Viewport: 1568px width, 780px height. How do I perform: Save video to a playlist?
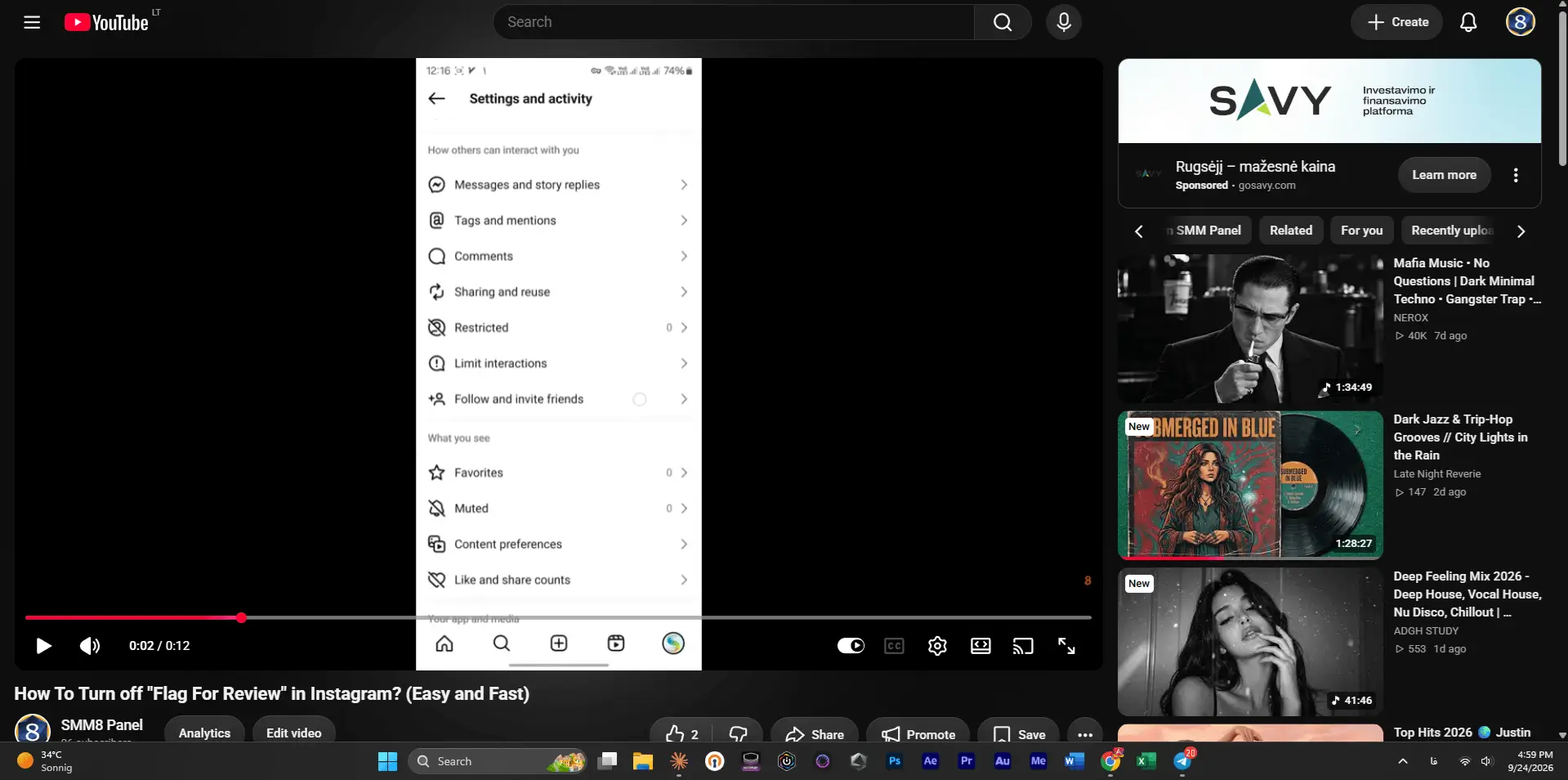(1019, 733)
